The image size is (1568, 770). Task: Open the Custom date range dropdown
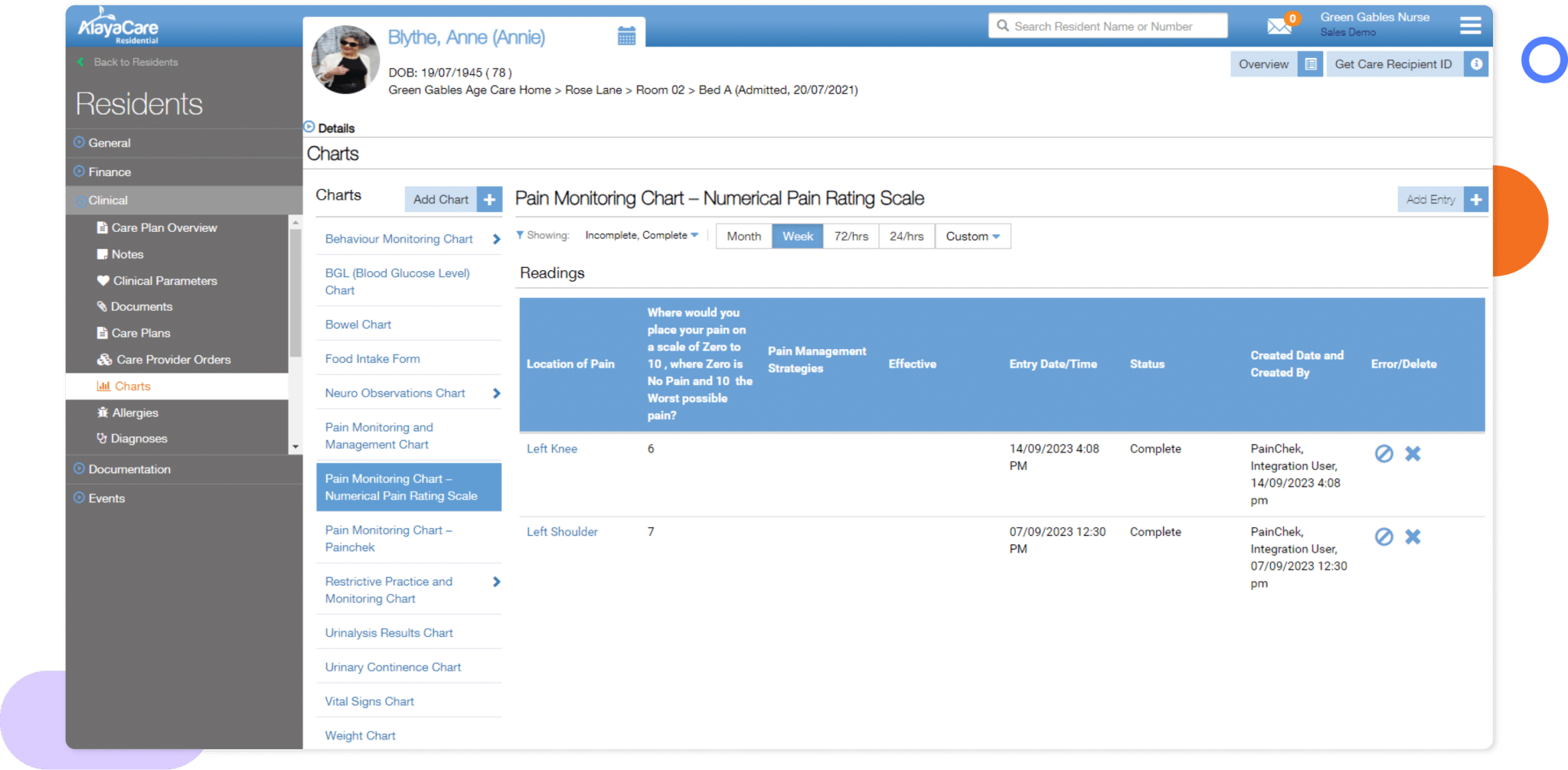pyautogui.click(x=972, y=237)
